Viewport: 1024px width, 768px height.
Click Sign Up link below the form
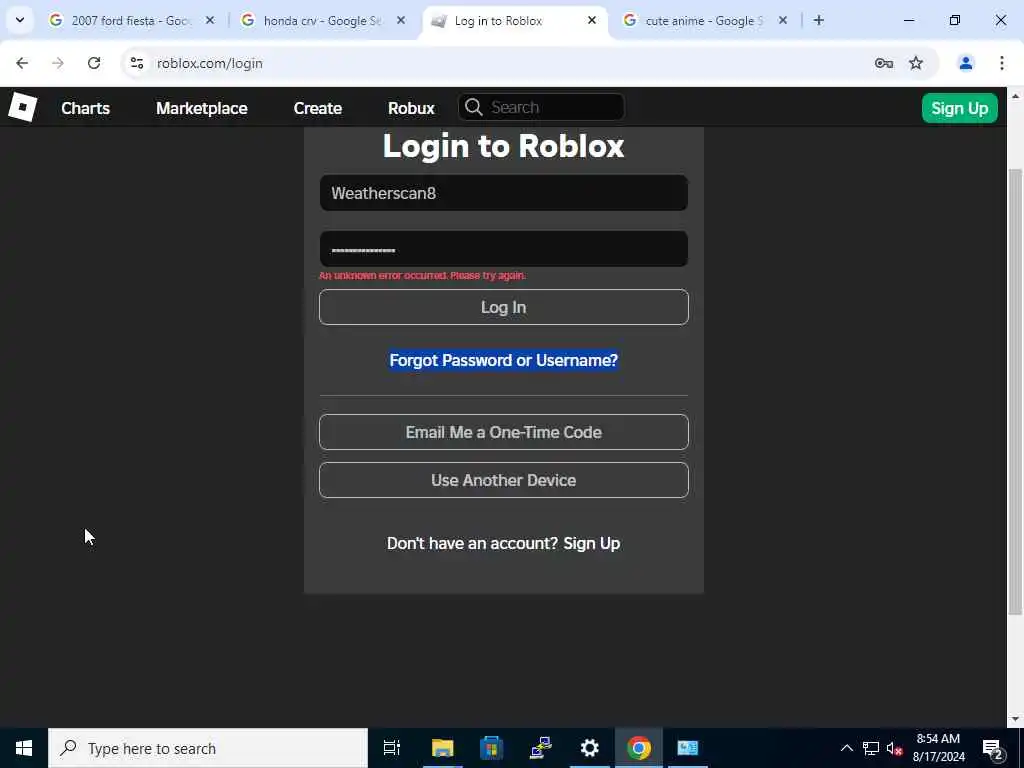point(592,543)
